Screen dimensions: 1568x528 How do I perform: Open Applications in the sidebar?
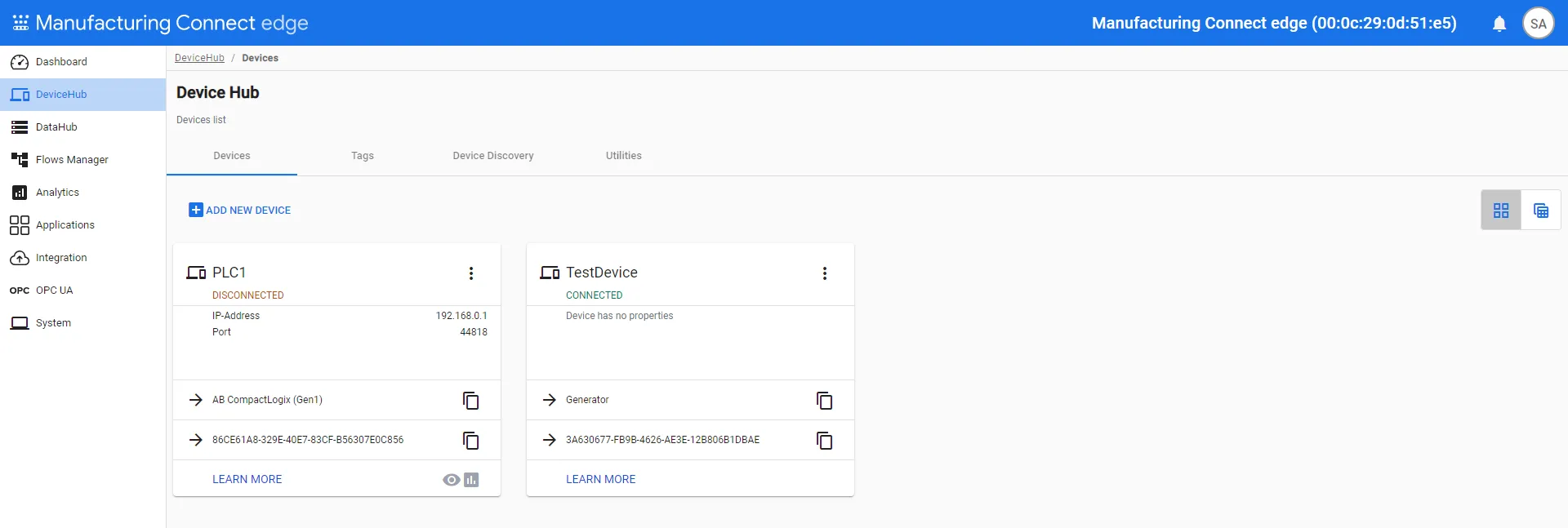click(82, 225)
